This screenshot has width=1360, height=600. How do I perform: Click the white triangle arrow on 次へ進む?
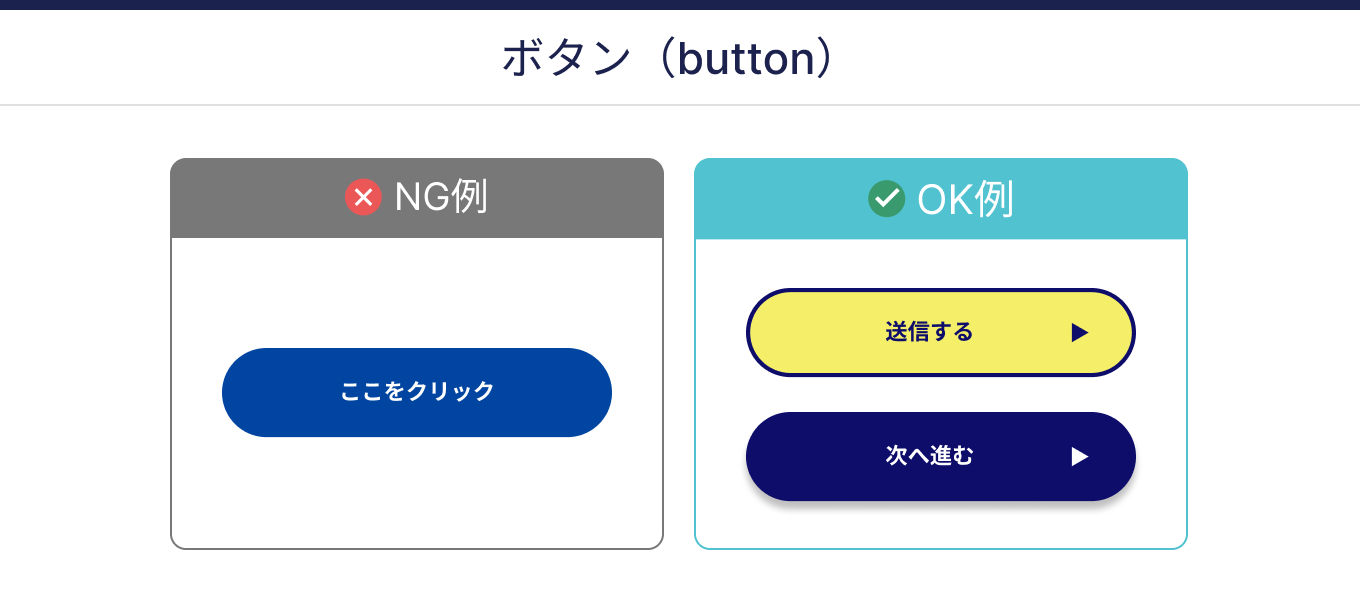1079,457
